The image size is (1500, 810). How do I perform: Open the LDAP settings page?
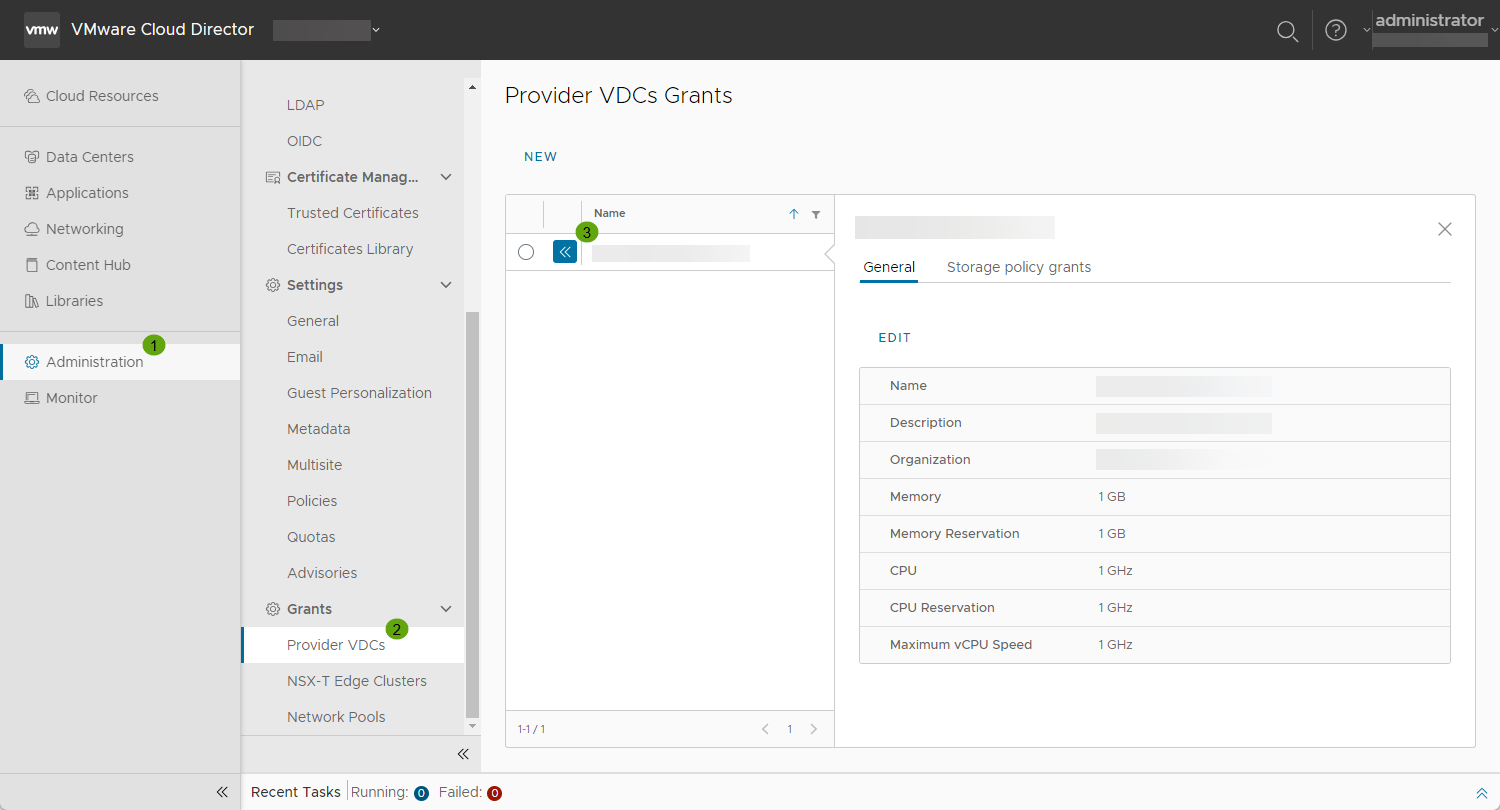(305, 105)
